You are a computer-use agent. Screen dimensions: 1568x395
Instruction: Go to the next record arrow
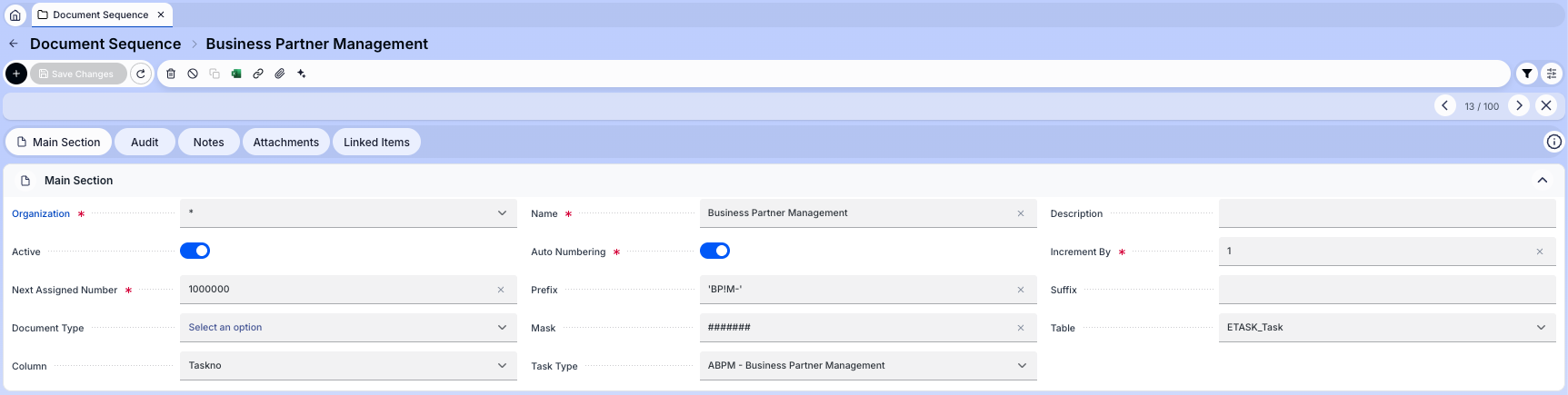click(x=1519, y=105)
